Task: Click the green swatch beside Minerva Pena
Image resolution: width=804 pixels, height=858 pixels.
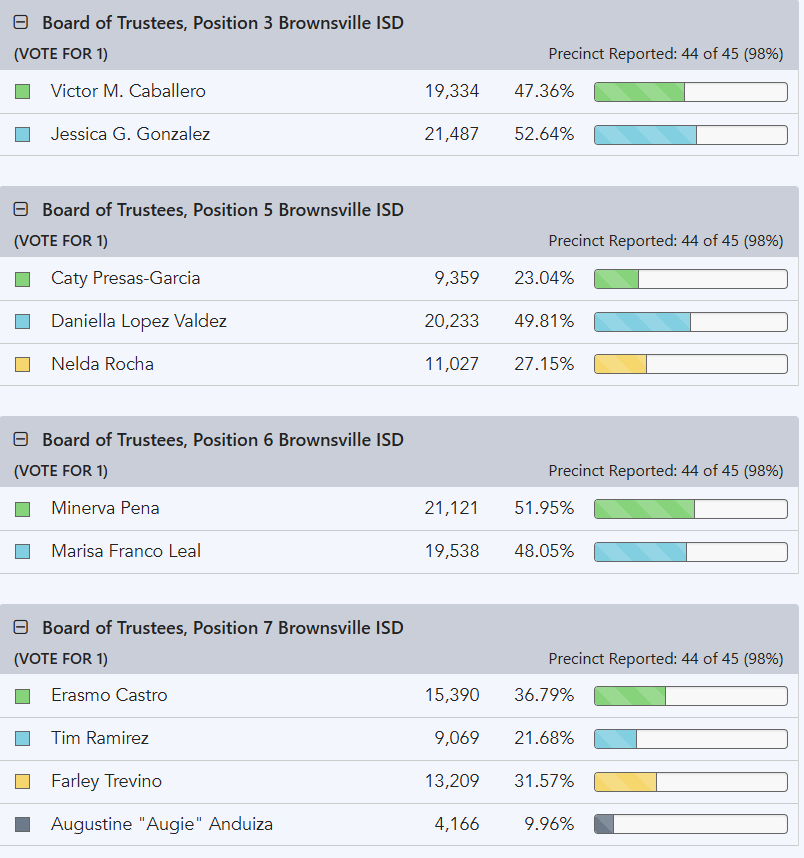Action: pyautogui.click(x=22, y=509)
